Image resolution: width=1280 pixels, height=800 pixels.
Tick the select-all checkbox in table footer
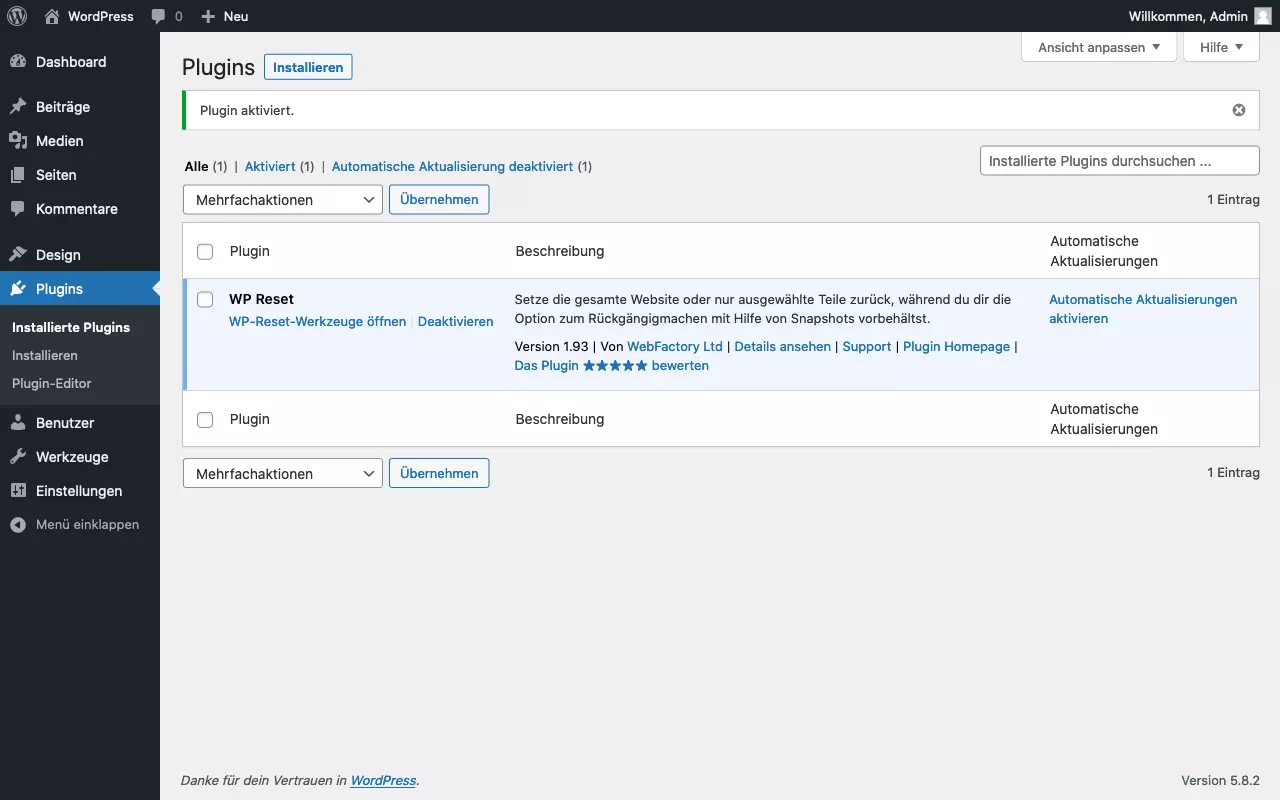point(205,420)
